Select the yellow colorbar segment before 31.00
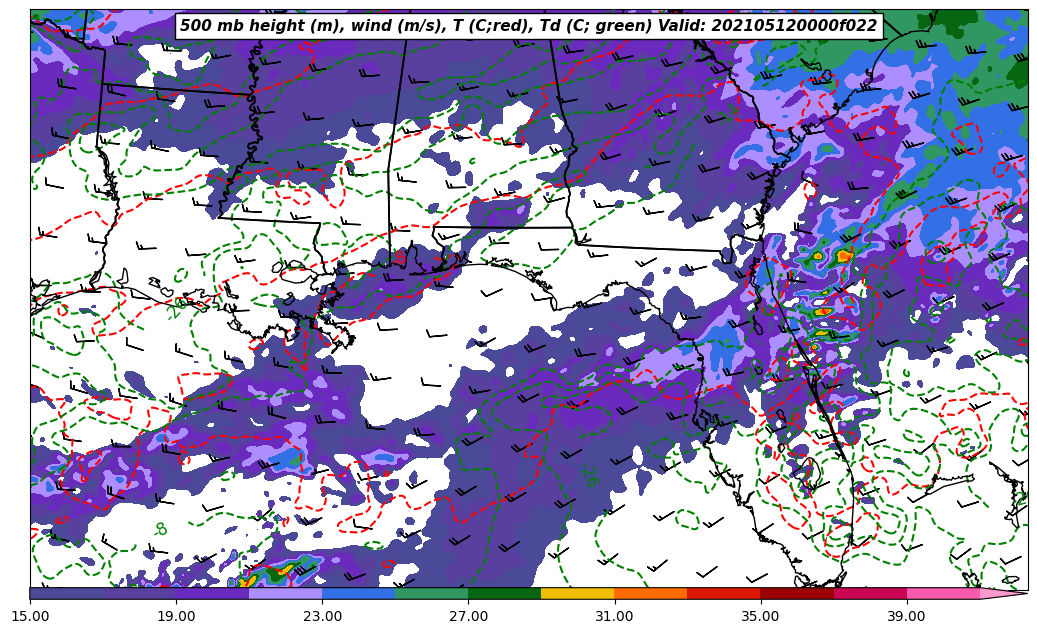 (577, 593)
